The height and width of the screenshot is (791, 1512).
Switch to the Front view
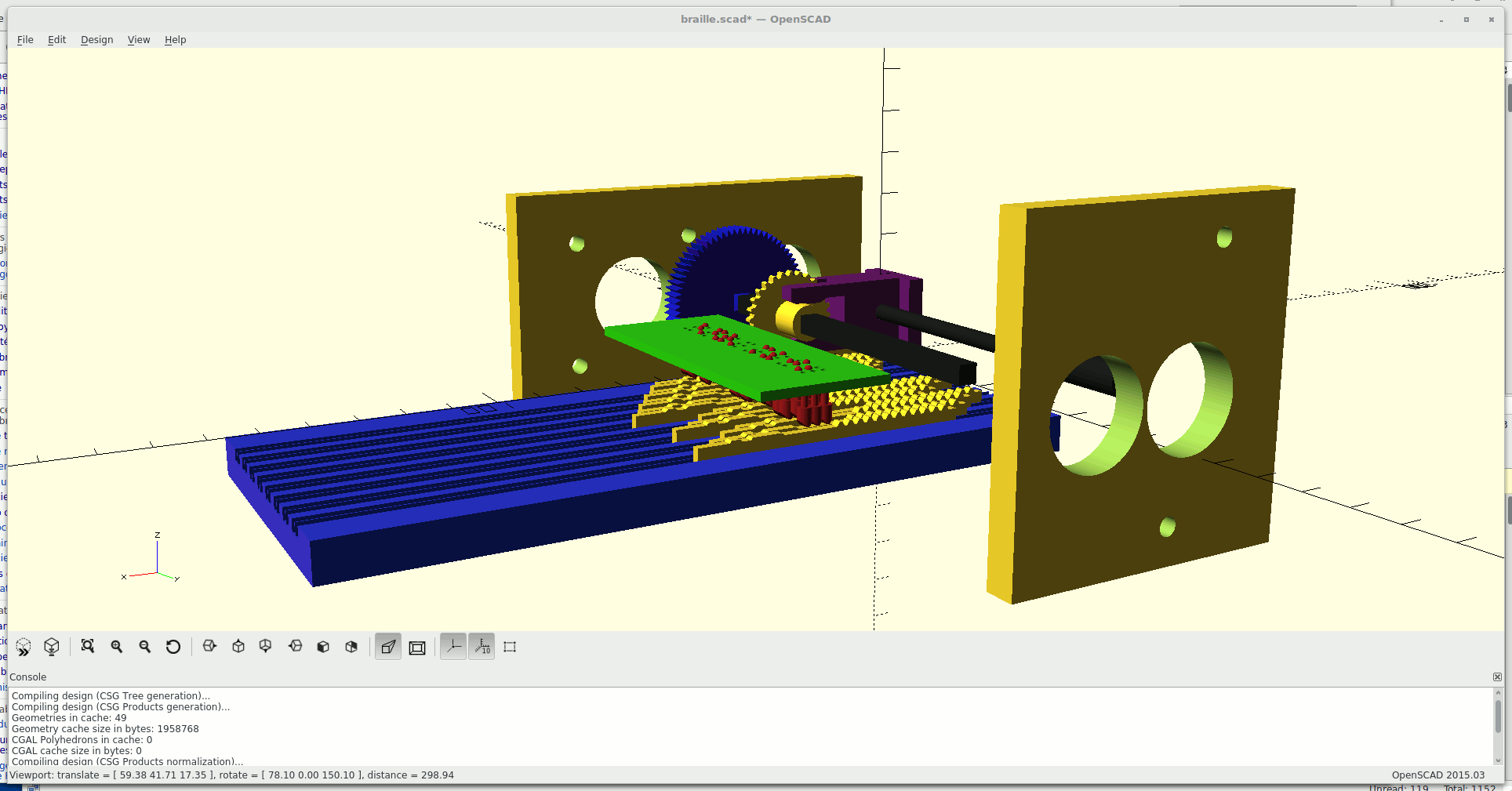click(x=323, y=647)
